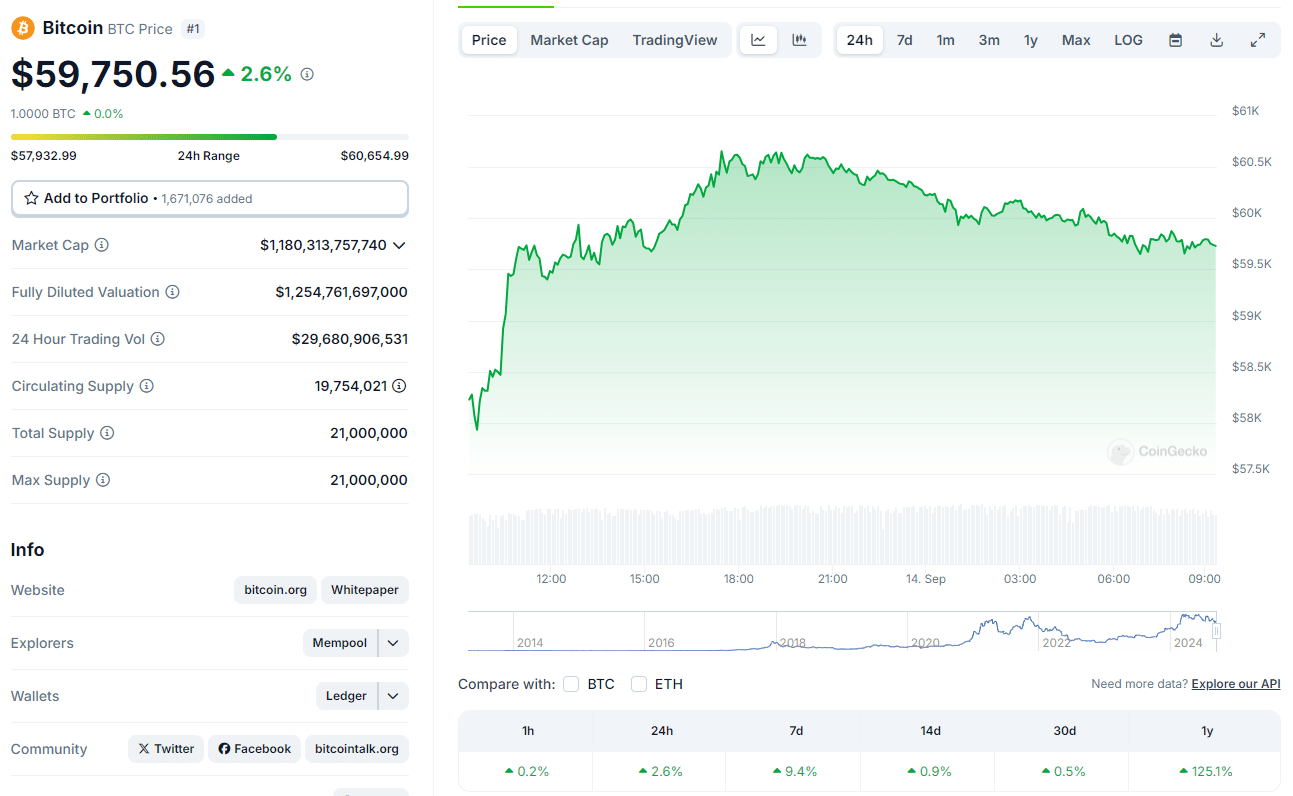This screenshot has width=1293, height=796.
Task: Toggle LOG scale on the chart
Action: pyautogui.click(x=1127, y=39)
